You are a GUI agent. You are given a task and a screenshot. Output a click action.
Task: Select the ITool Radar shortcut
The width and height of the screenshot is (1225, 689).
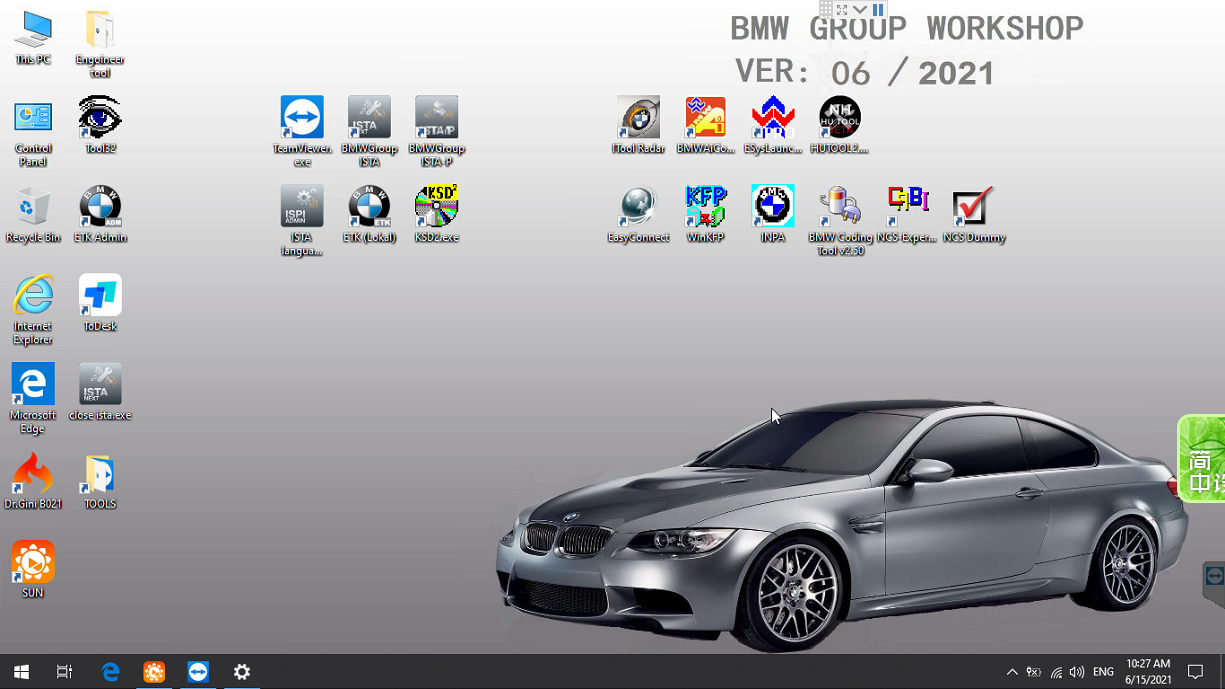(x=638, y=126)
